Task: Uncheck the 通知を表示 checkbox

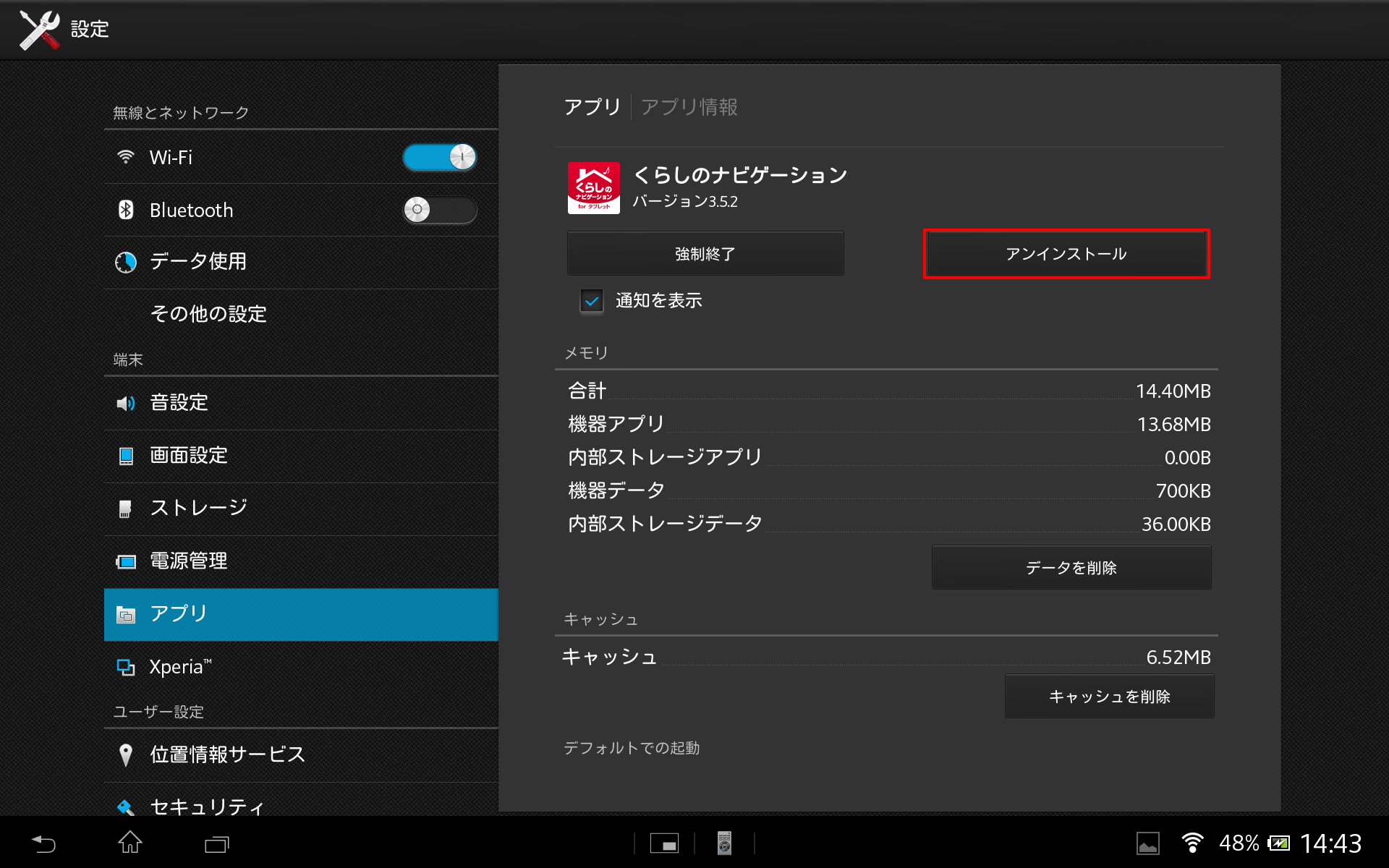Action: point(592,300)
